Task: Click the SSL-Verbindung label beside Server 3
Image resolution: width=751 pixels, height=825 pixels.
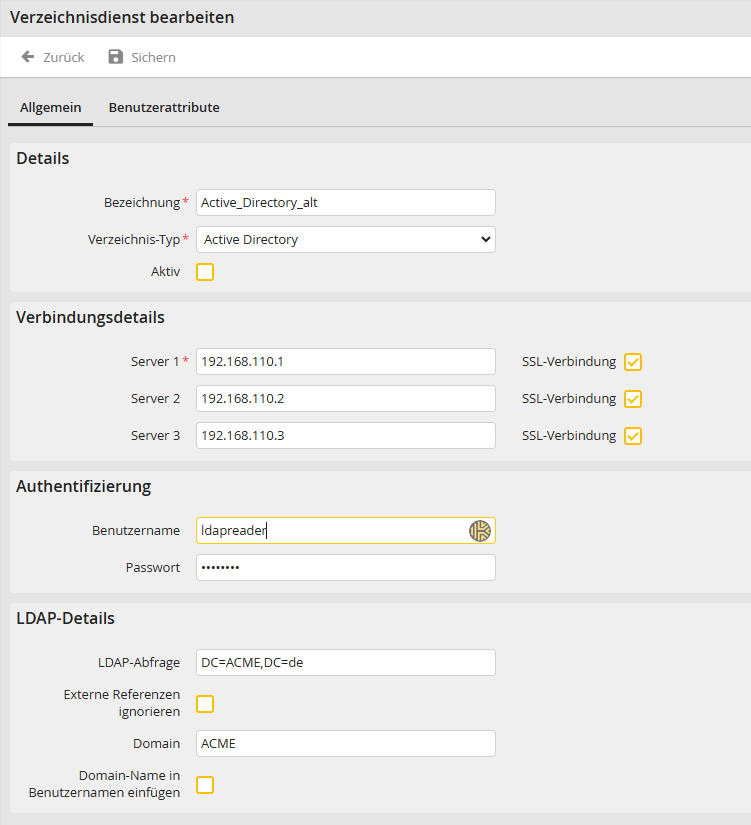Action: (x=569, y=435)
